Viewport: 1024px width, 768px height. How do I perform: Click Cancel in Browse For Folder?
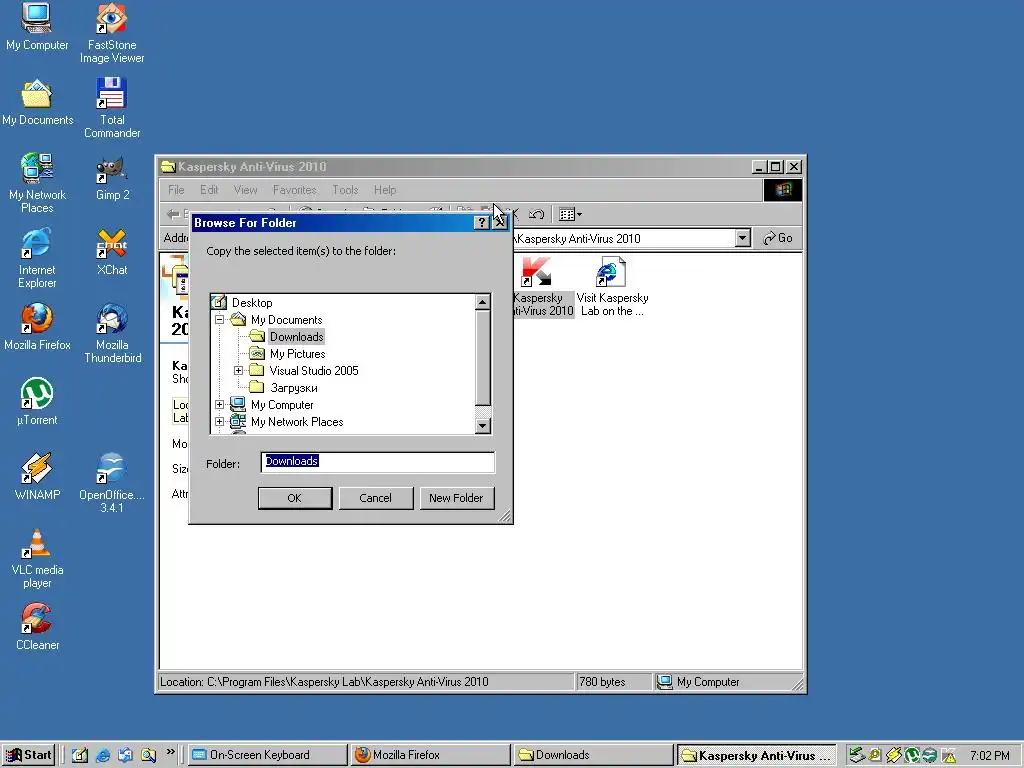(376, 498)
